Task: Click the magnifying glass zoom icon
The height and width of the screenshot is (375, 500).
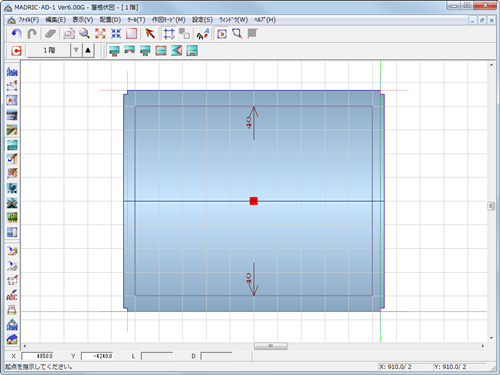Action: tap(85, 34)
